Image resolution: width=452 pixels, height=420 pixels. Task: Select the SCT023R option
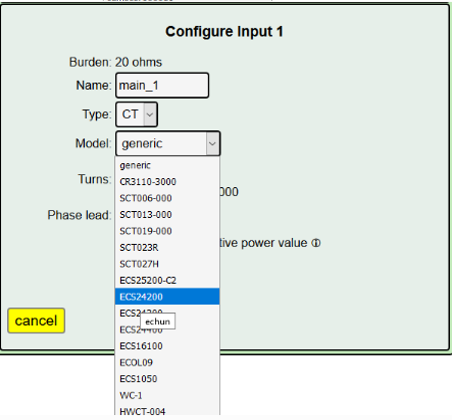coord(167,247)
